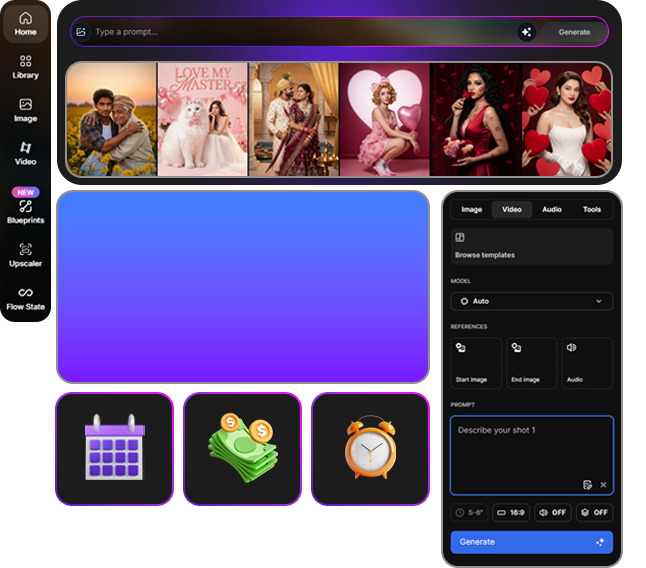Image resolution: width=646 pixels, height=568 pixels.
Task: Open Flow State from the sidebar
Action: (x=25, y=298)
